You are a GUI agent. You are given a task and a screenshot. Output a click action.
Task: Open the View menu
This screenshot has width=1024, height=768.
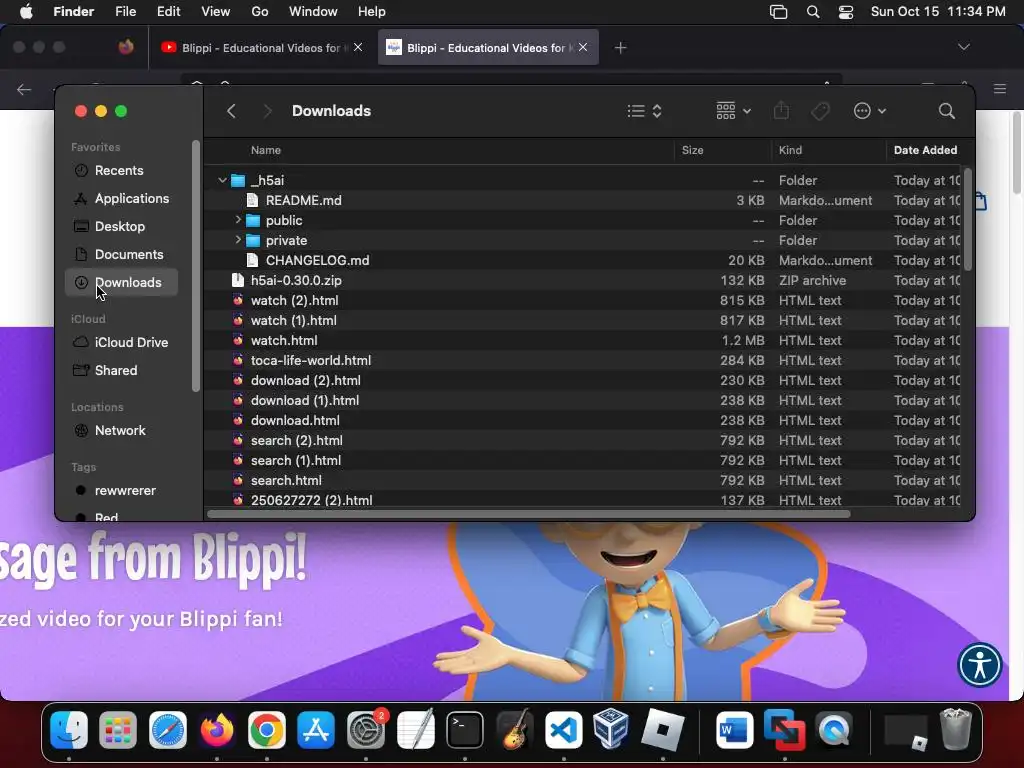click(216, 12)
